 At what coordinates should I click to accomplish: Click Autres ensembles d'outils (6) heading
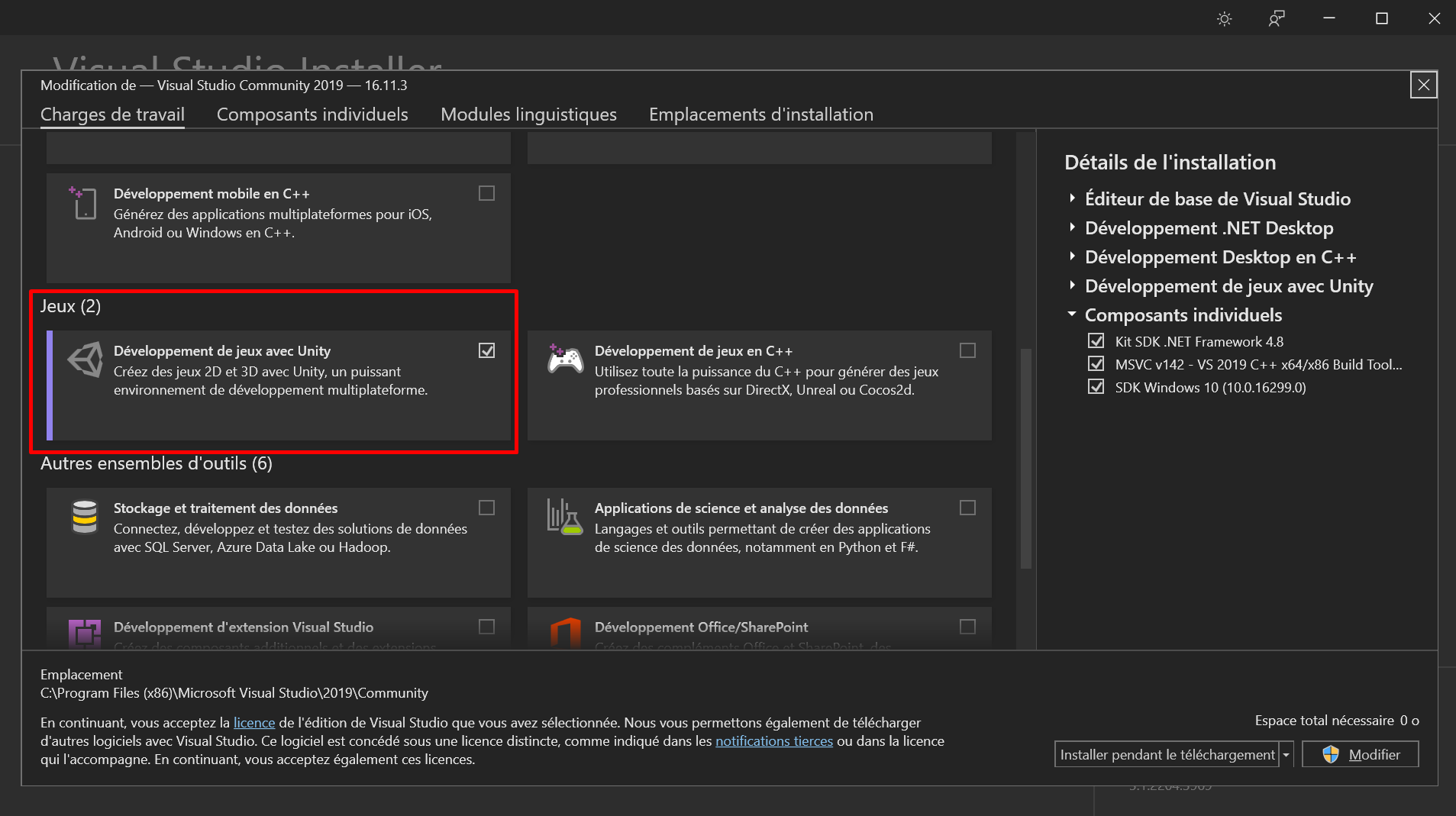point(156,463)
